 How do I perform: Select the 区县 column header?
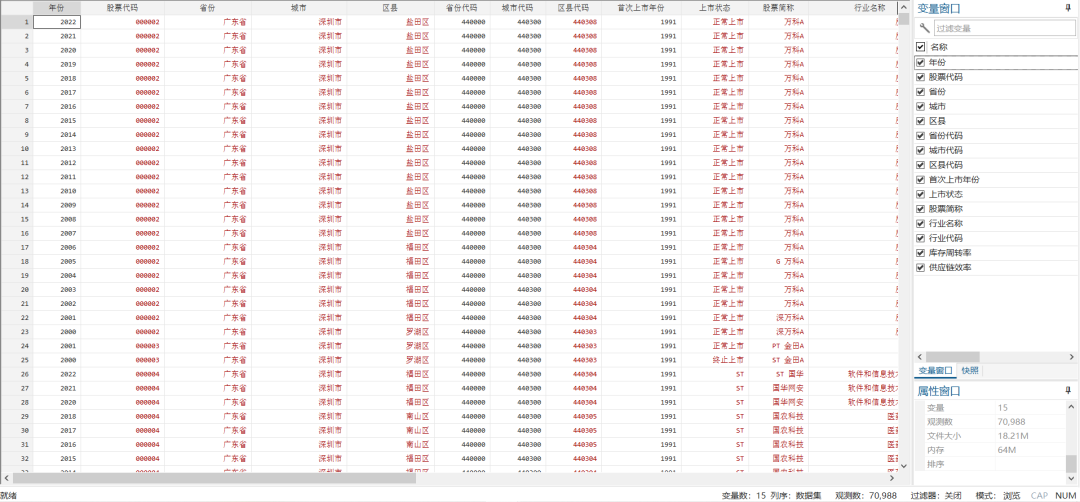(391, 8)
